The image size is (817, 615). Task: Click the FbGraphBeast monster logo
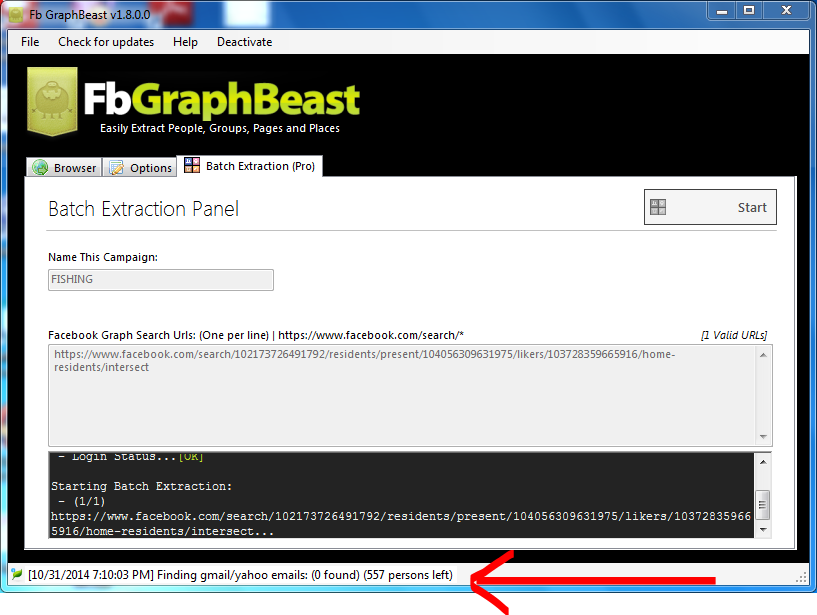(x=52, y=101)
